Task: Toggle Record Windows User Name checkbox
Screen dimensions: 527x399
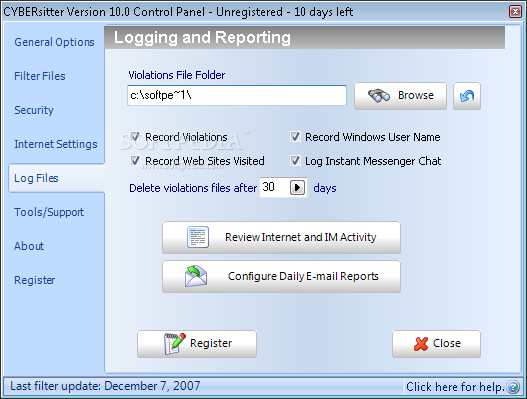Action: click(295, 137)
